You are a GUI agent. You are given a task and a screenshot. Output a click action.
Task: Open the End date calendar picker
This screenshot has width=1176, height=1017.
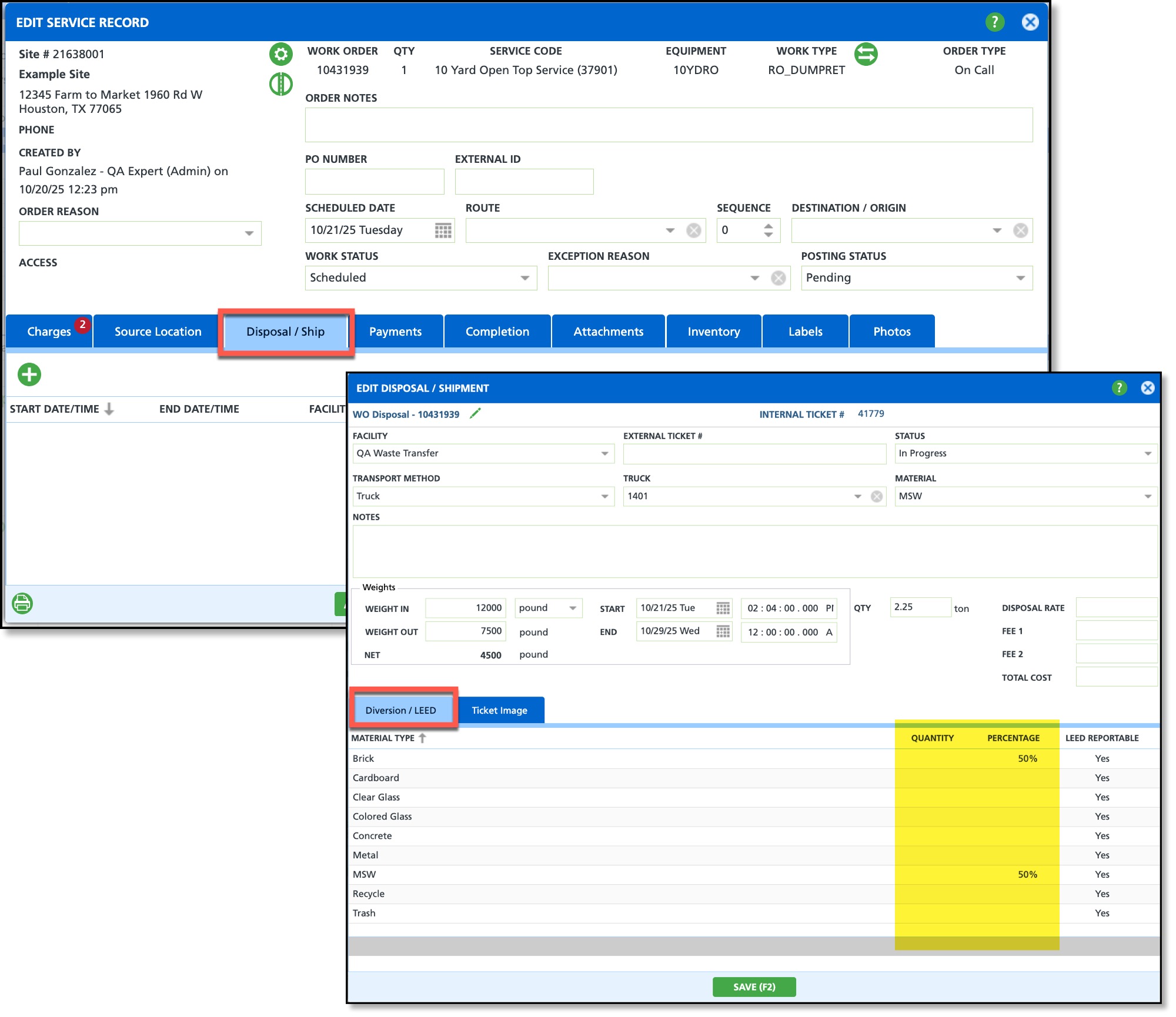723,631
